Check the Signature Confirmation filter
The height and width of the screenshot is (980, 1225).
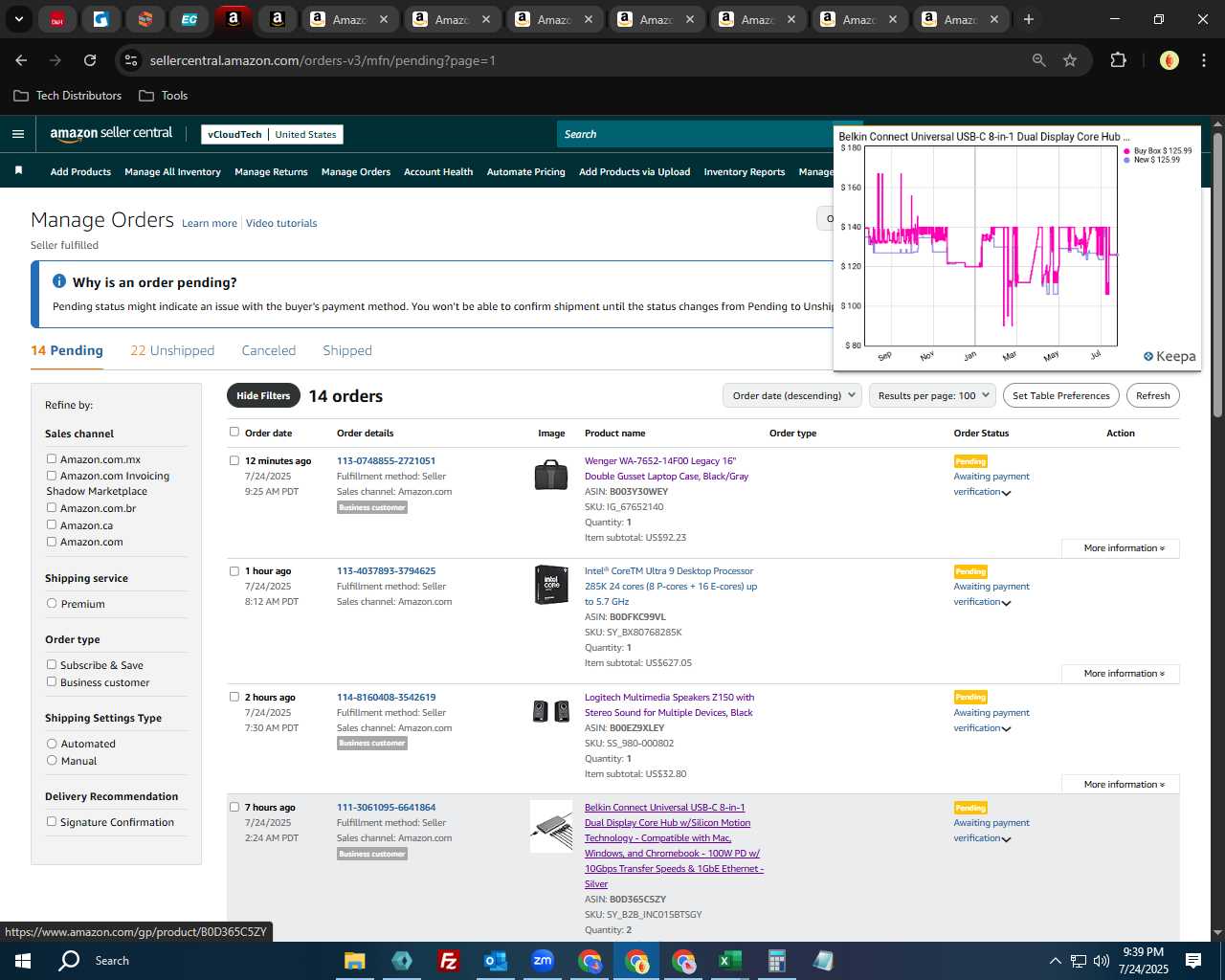pos(52,821)
